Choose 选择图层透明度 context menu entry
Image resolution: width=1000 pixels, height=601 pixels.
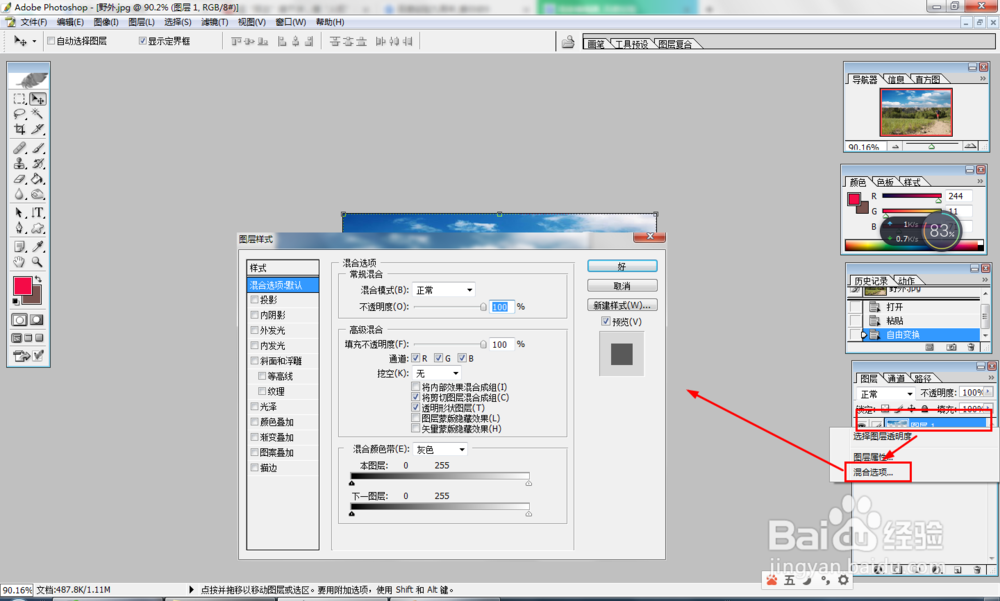[x=882, y=436]
